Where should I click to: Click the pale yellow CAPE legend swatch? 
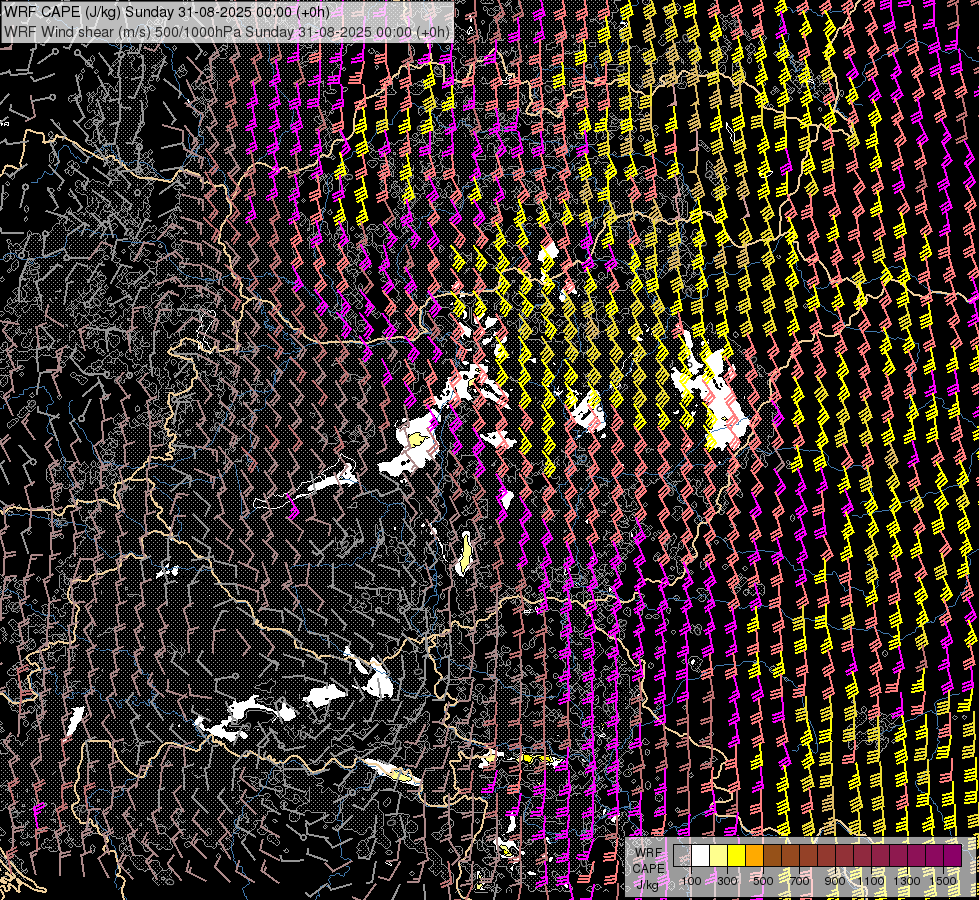click(x=719, y=855)
